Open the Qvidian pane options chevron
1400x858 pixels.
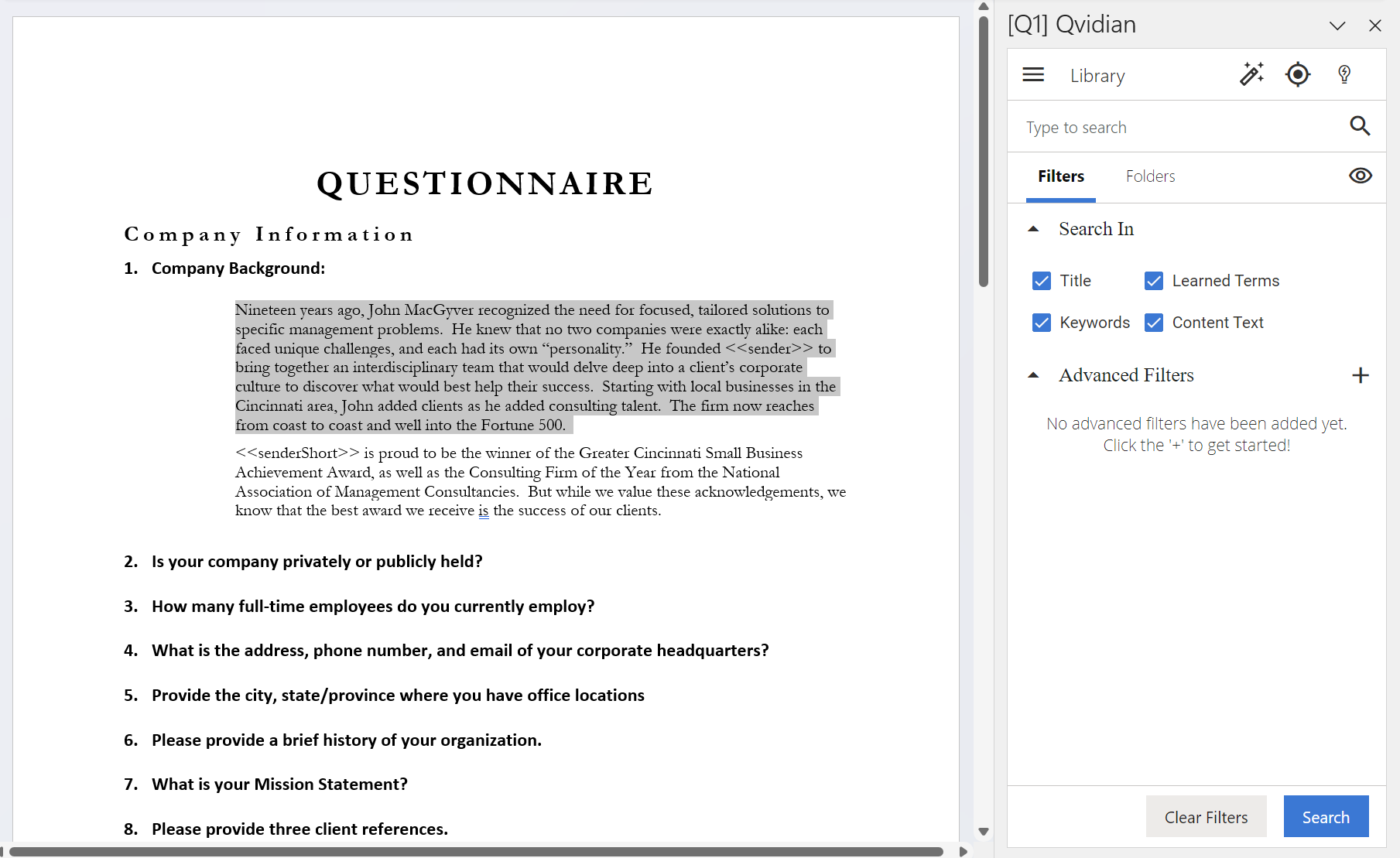[x=1337, y=26]
